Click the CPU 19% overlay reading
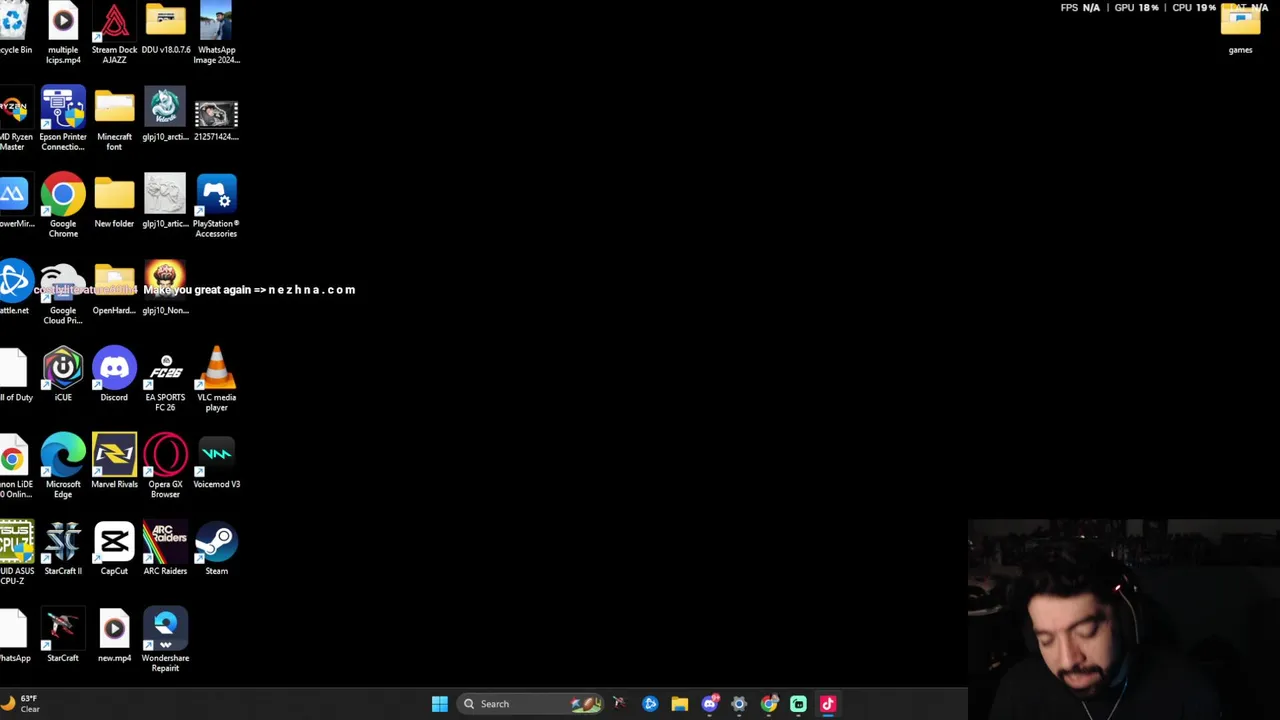Image resolution: width=1280 pixels, height=720 pixels. 1194,8
